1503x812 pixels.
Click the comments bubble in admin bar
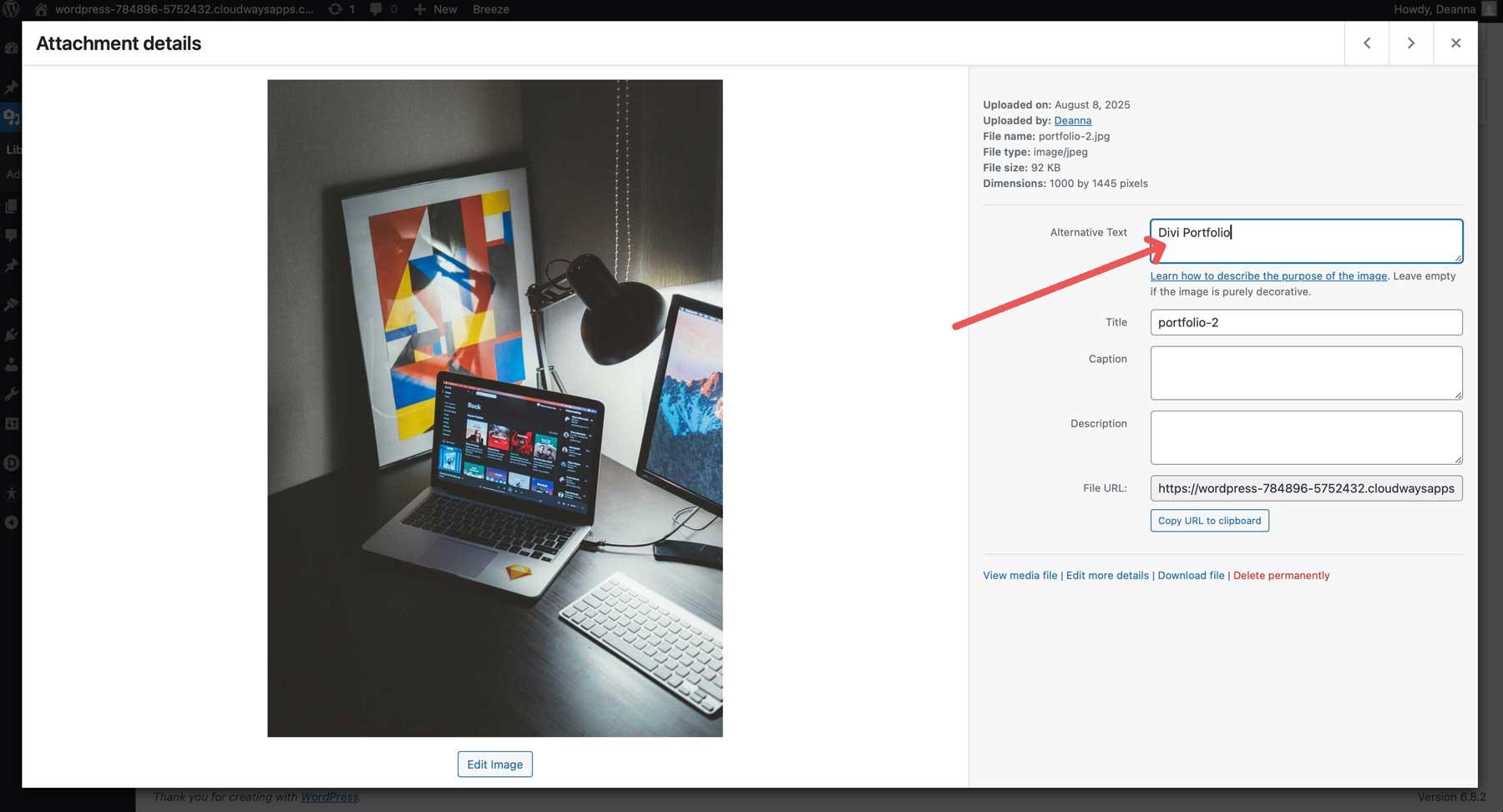[x=378, y=9]
